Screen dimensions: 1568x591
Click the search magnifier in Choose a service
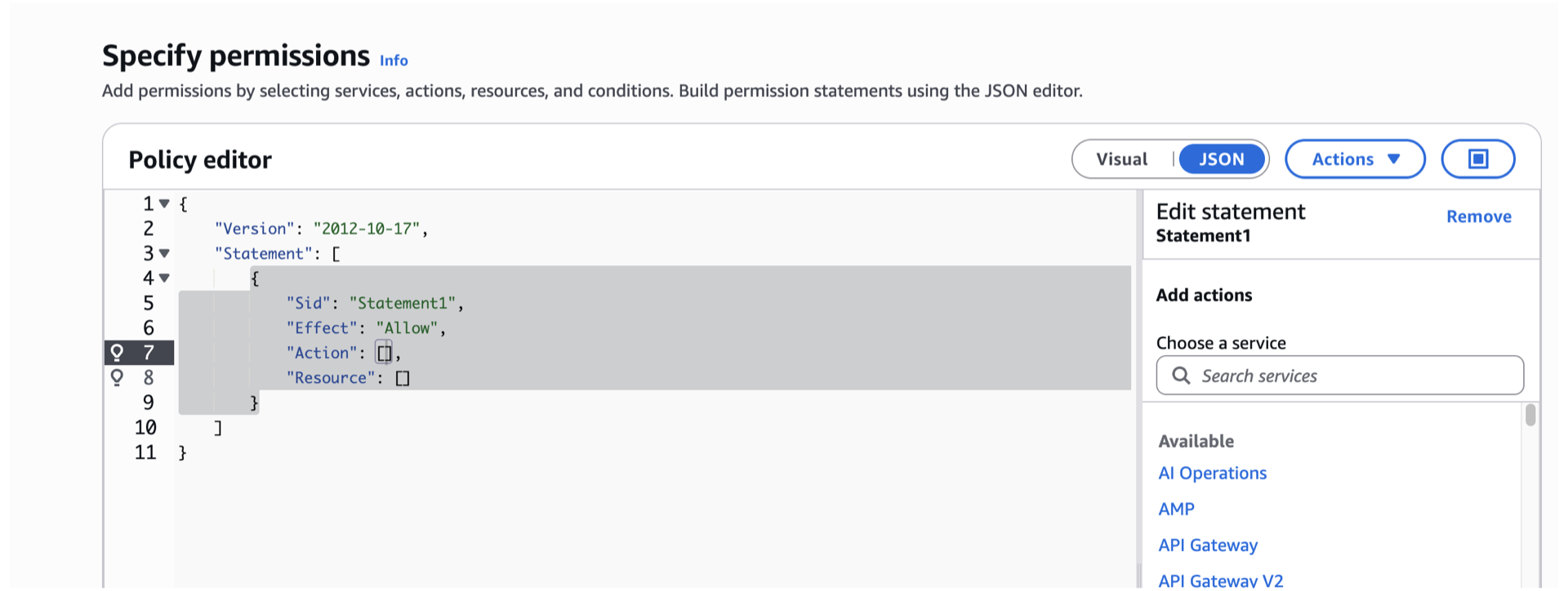1182,375
